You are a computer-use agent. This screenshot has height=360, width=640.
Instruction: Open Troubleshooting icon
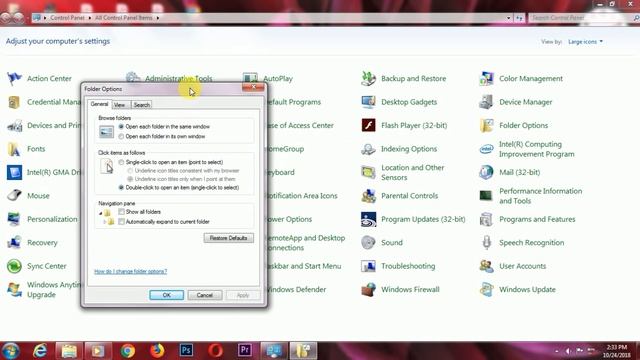tap(368, 266)
